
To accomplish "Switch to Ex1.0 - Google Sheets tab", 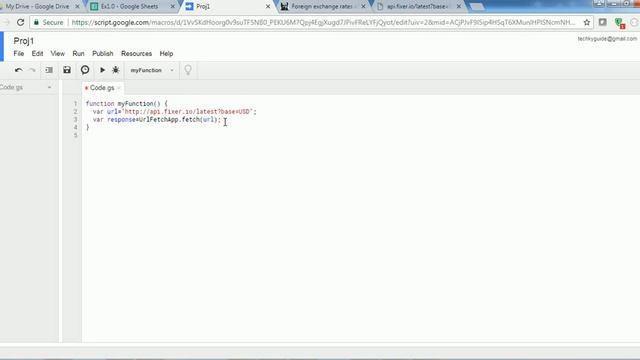I will (129, 7).
